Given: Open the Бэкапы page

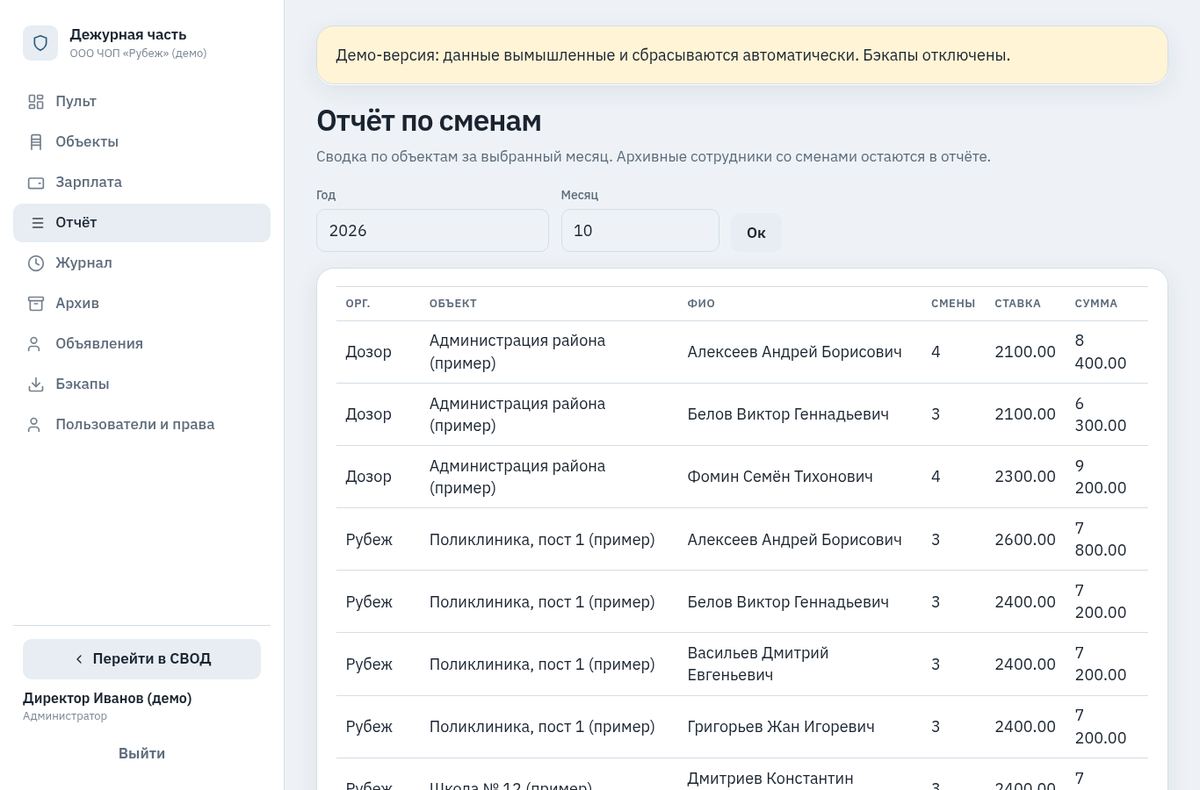Looking at the screenshot, I should (141, 384).
